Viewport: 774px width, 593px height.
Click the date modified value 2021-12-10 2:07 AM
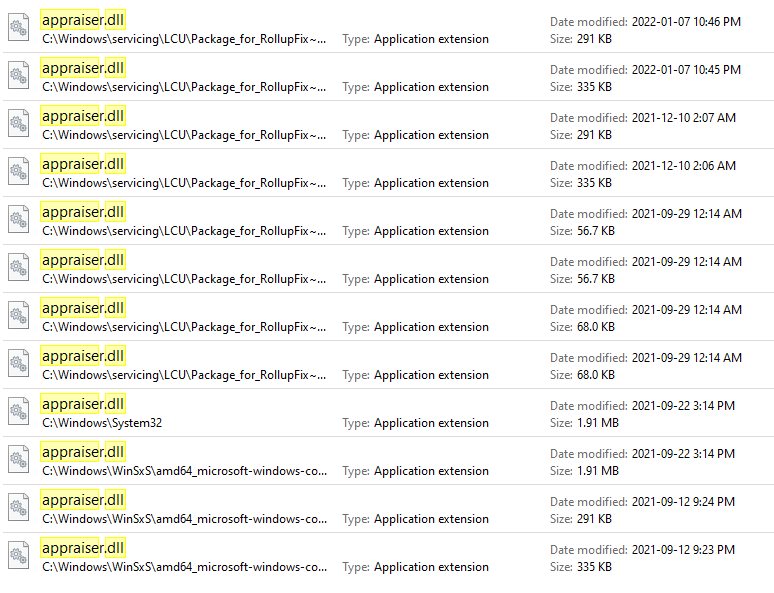[684, 118]
